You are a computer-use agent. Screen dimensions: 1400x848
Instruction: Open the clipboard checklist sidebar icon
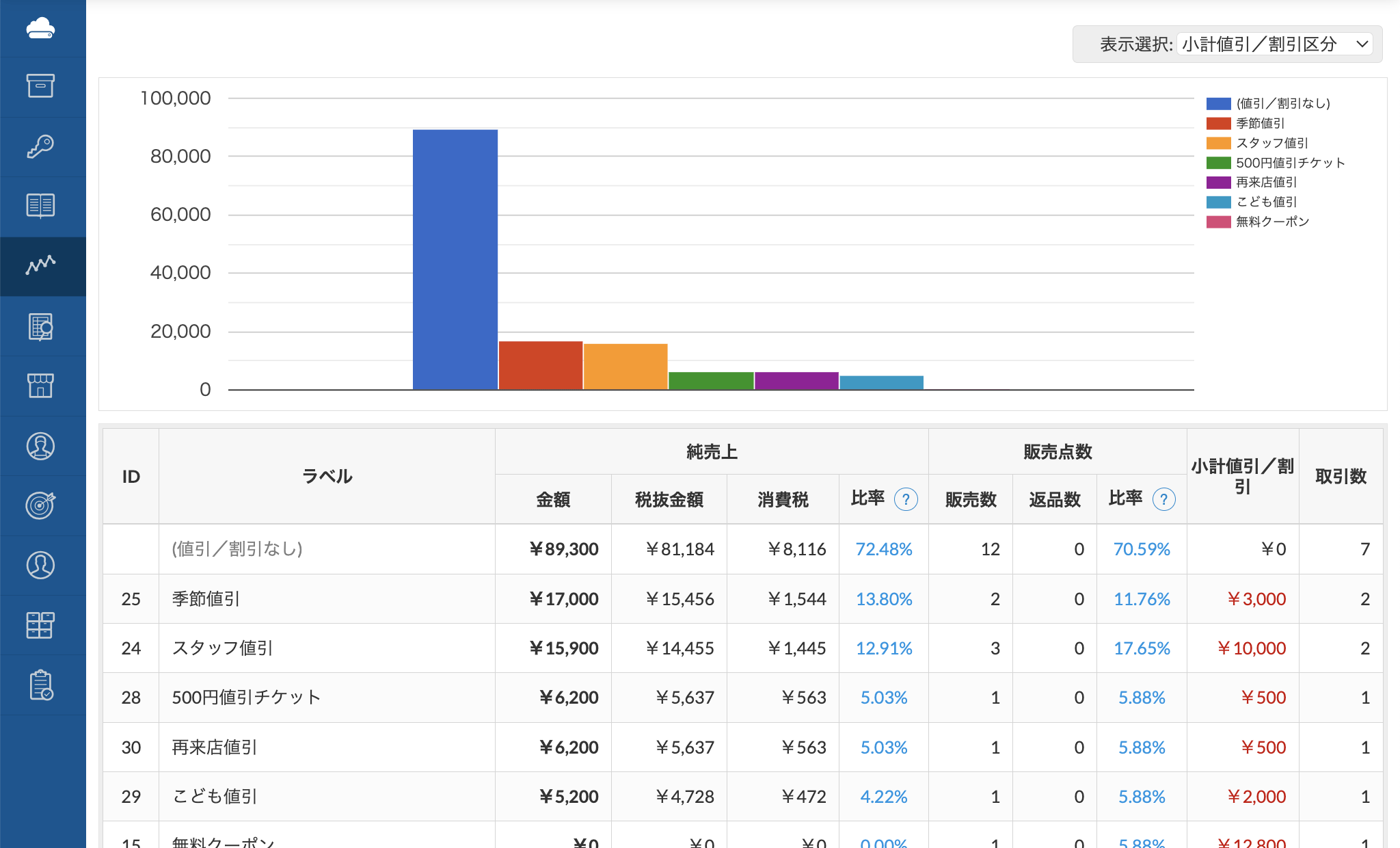click(40, 685)
